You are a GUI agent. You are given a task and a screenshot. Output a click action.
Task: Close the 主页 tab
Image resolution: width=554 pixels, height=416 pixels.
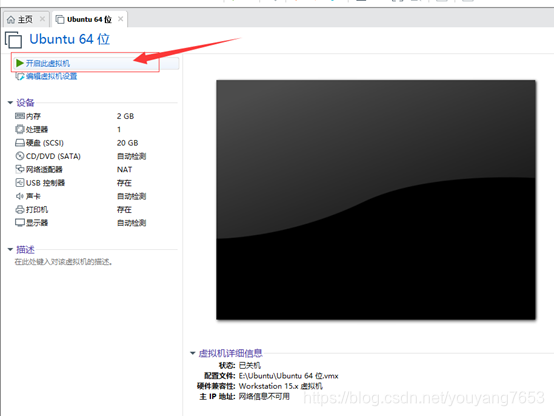tap(42, 19)
